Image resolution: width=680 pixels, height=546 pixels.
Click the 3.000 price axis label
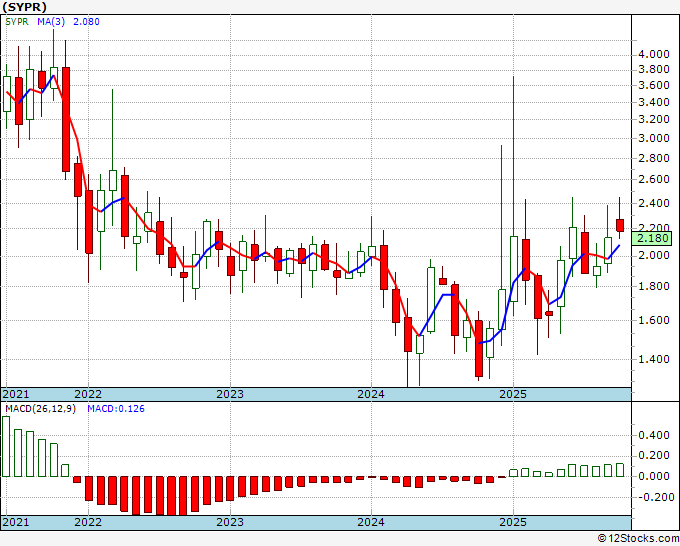[x=654, y=139]
